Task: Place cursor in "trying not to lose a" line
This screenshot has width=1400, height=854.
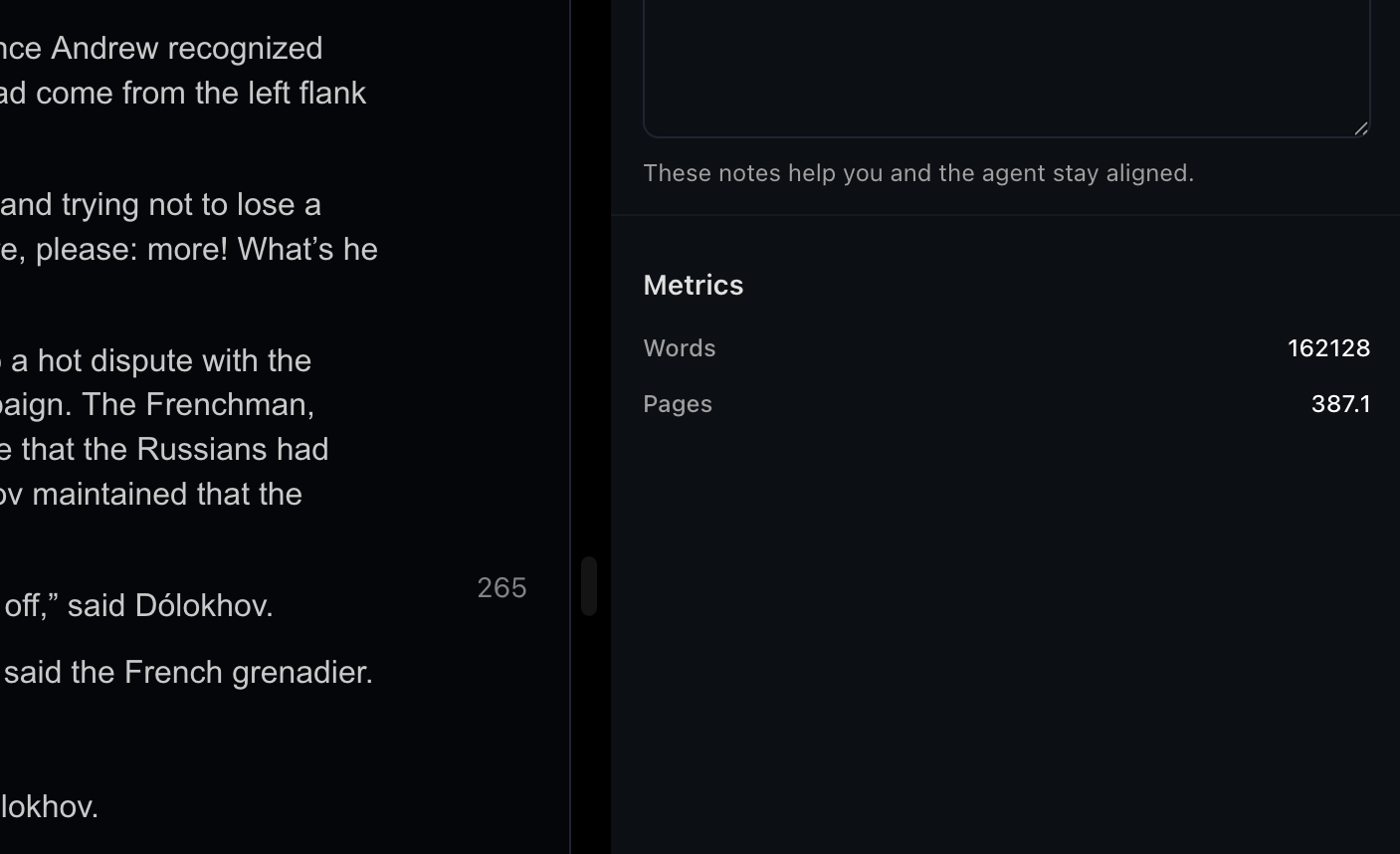Action: pos(161,204)
